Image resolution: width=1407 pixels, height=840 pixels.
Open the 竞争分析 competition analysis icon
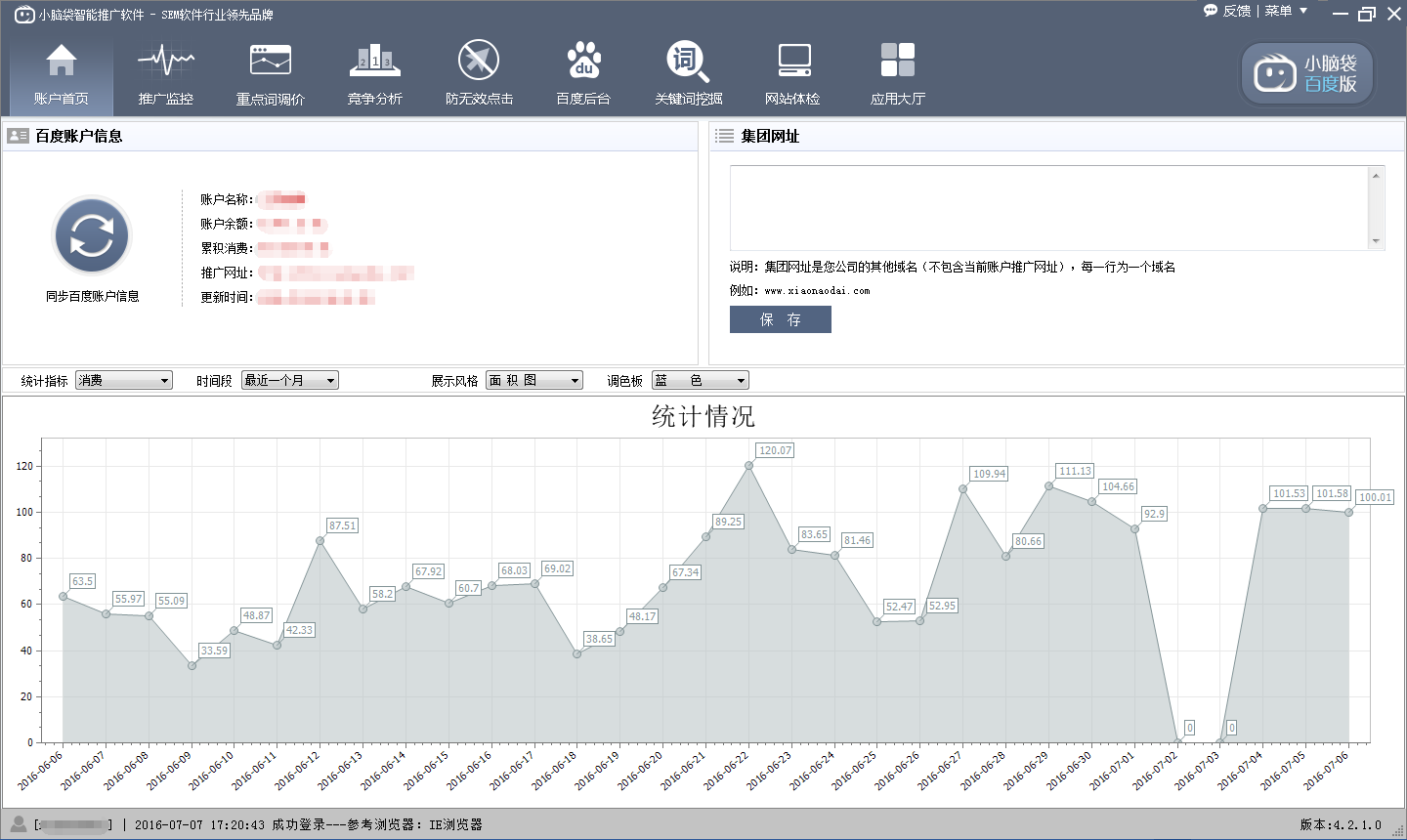click(x=375, y=74)
